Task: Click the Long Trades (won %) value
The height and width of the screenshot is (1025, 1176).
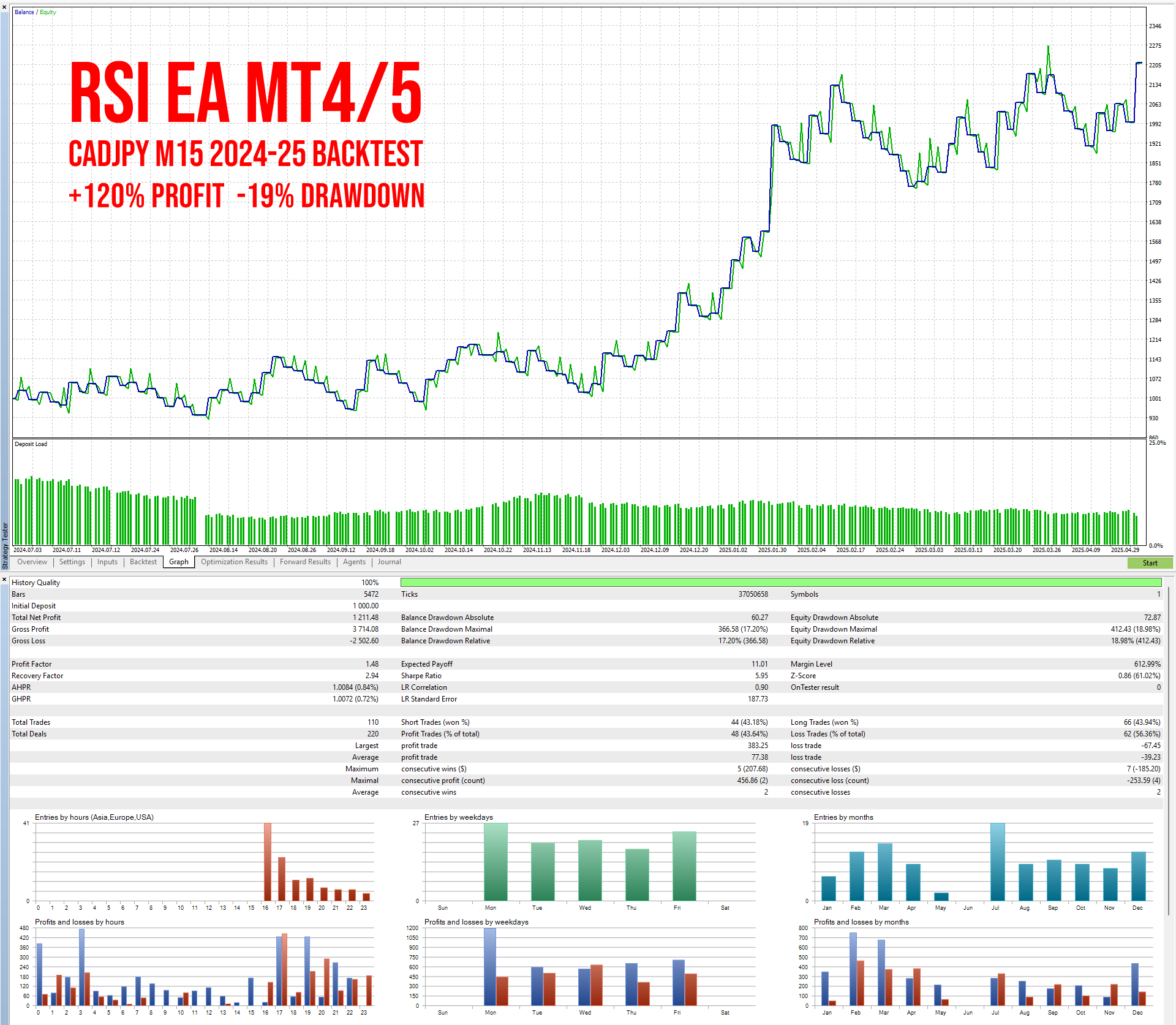Action: [1142, 722]
